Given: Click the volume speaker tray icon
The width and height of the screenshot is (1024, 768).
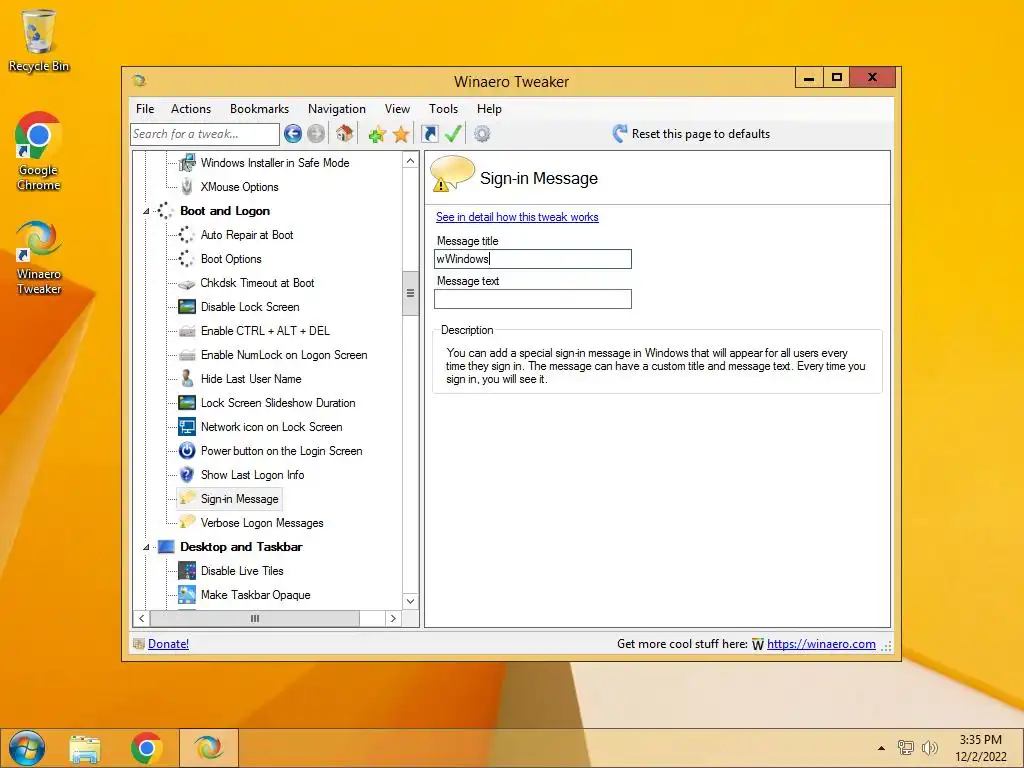Looking at the screenshot, I should pos(929,748).
